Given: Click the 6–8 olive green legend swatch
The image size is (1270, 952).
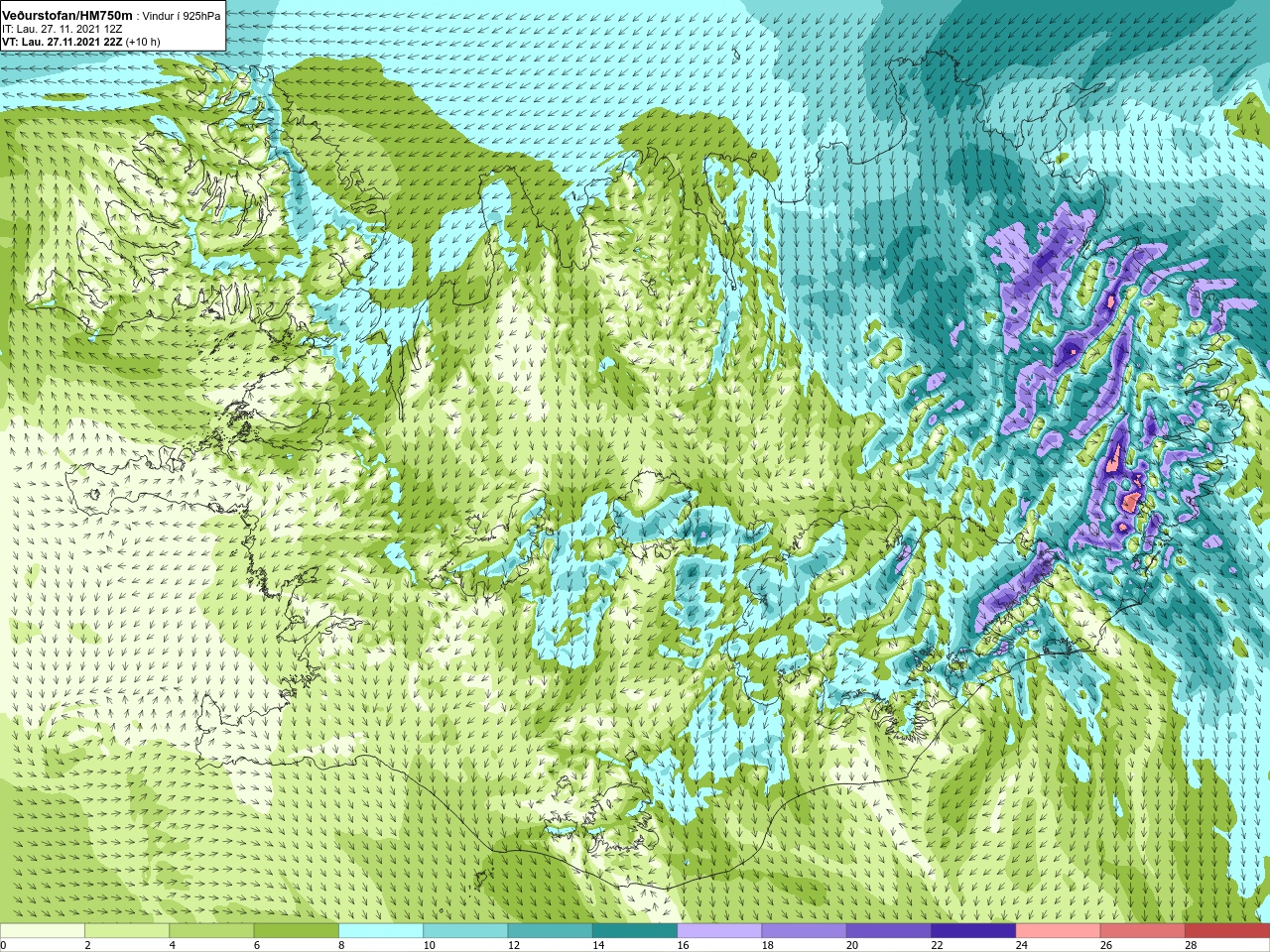Looking at the screenshot, I should click(297, 931).
